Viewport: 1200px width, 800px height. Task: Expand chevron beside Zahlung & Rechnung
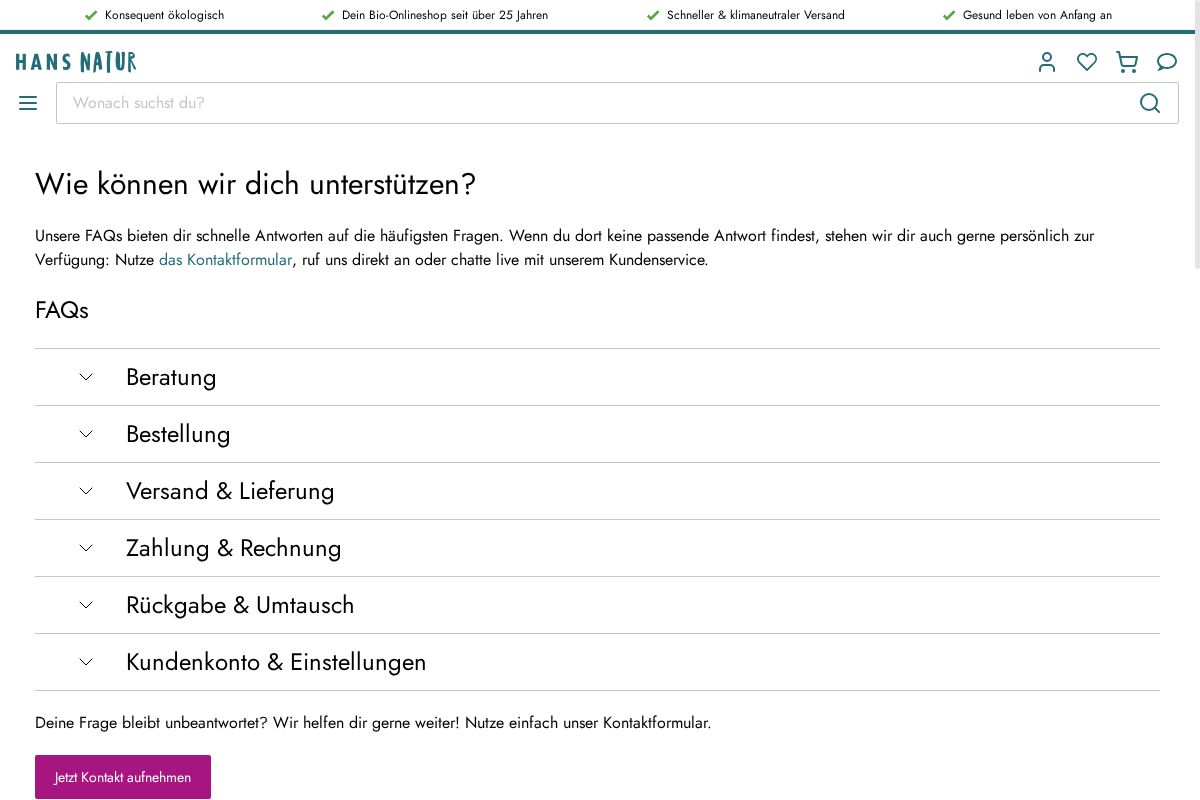86,548
